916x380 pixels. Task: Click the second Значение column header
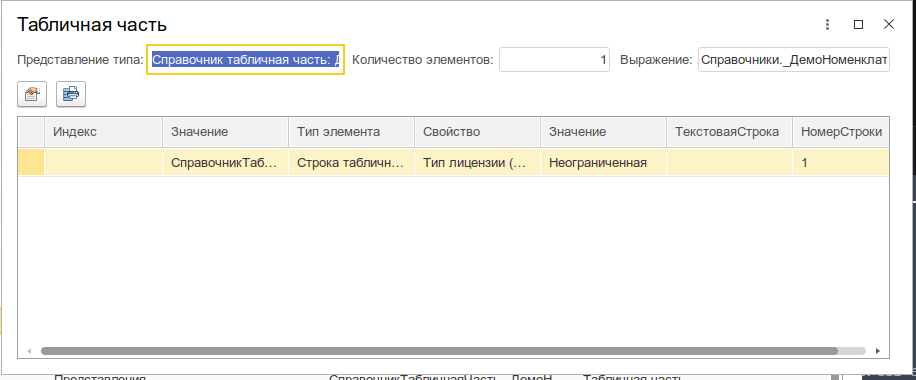pos(604,132)
